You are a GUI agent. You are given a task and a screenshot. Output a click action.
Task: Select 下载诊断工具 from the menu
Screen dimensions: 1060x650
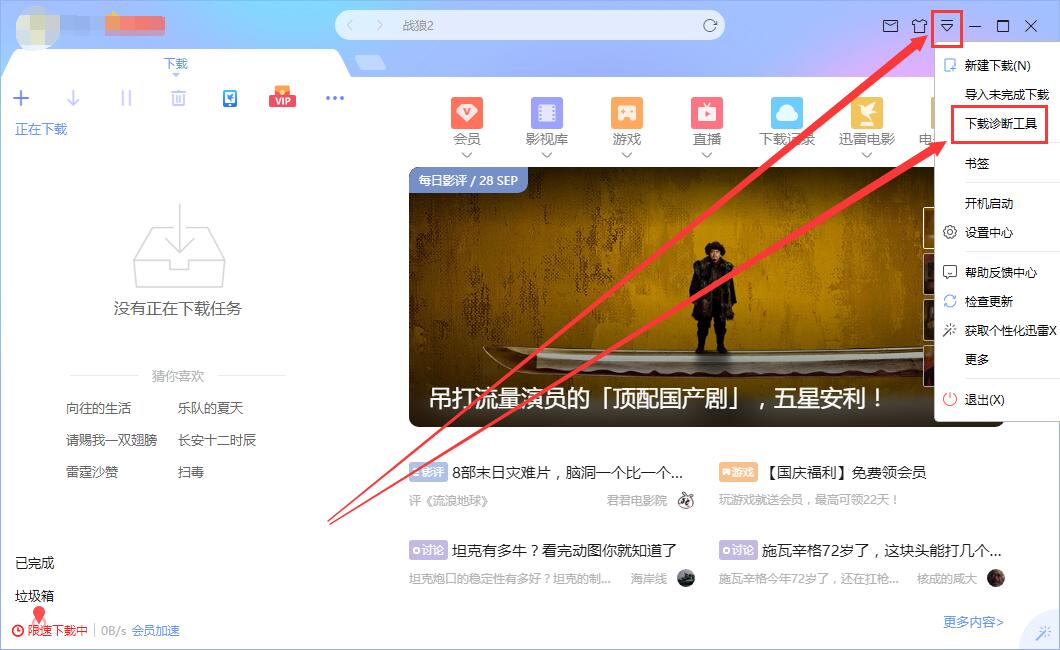click(998, 125)
